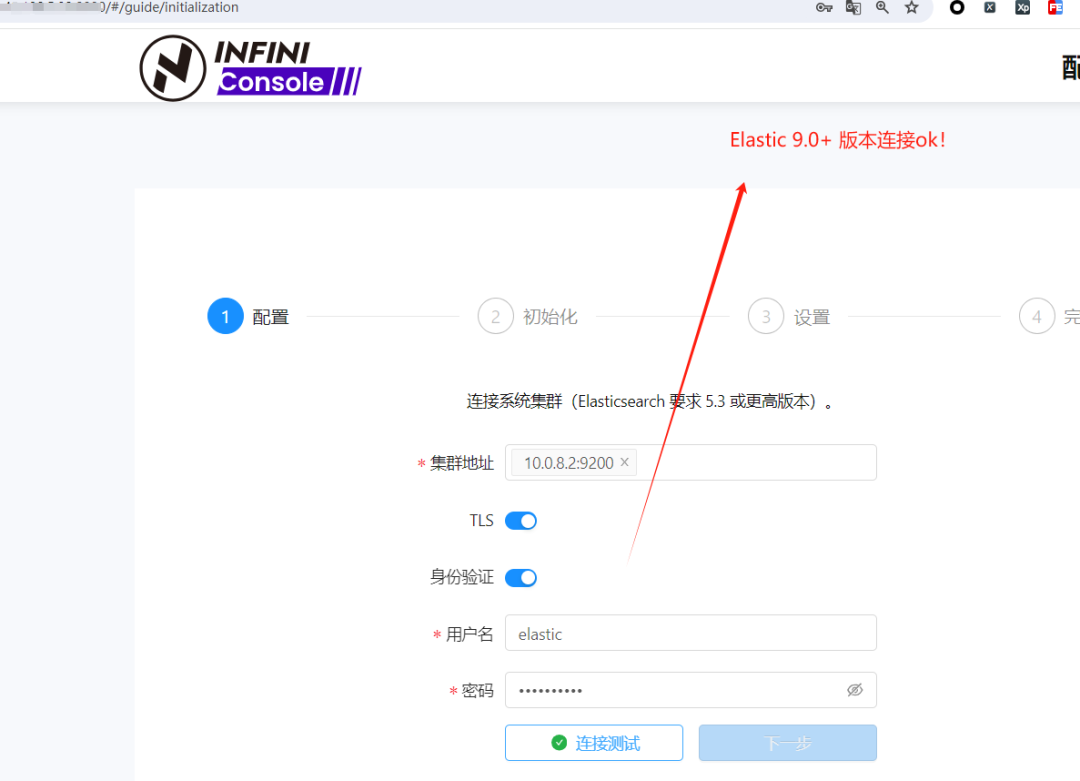The width and height of the screenshot is (1080, 781).
Task: Bookmark this page with the star icon
Action: 912,8
